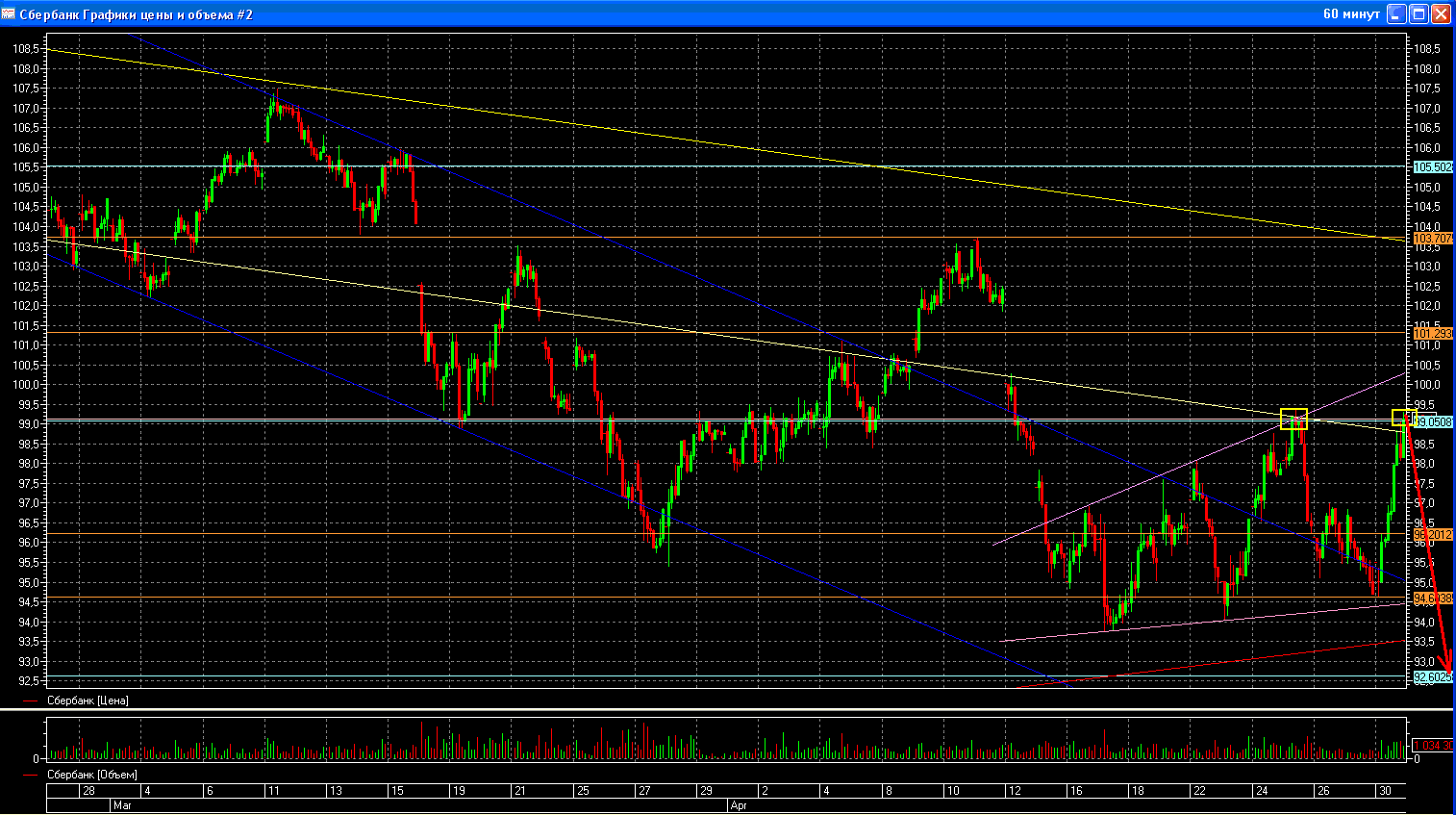Select the orange 103.707 price level label

(x=1432, y=238)
